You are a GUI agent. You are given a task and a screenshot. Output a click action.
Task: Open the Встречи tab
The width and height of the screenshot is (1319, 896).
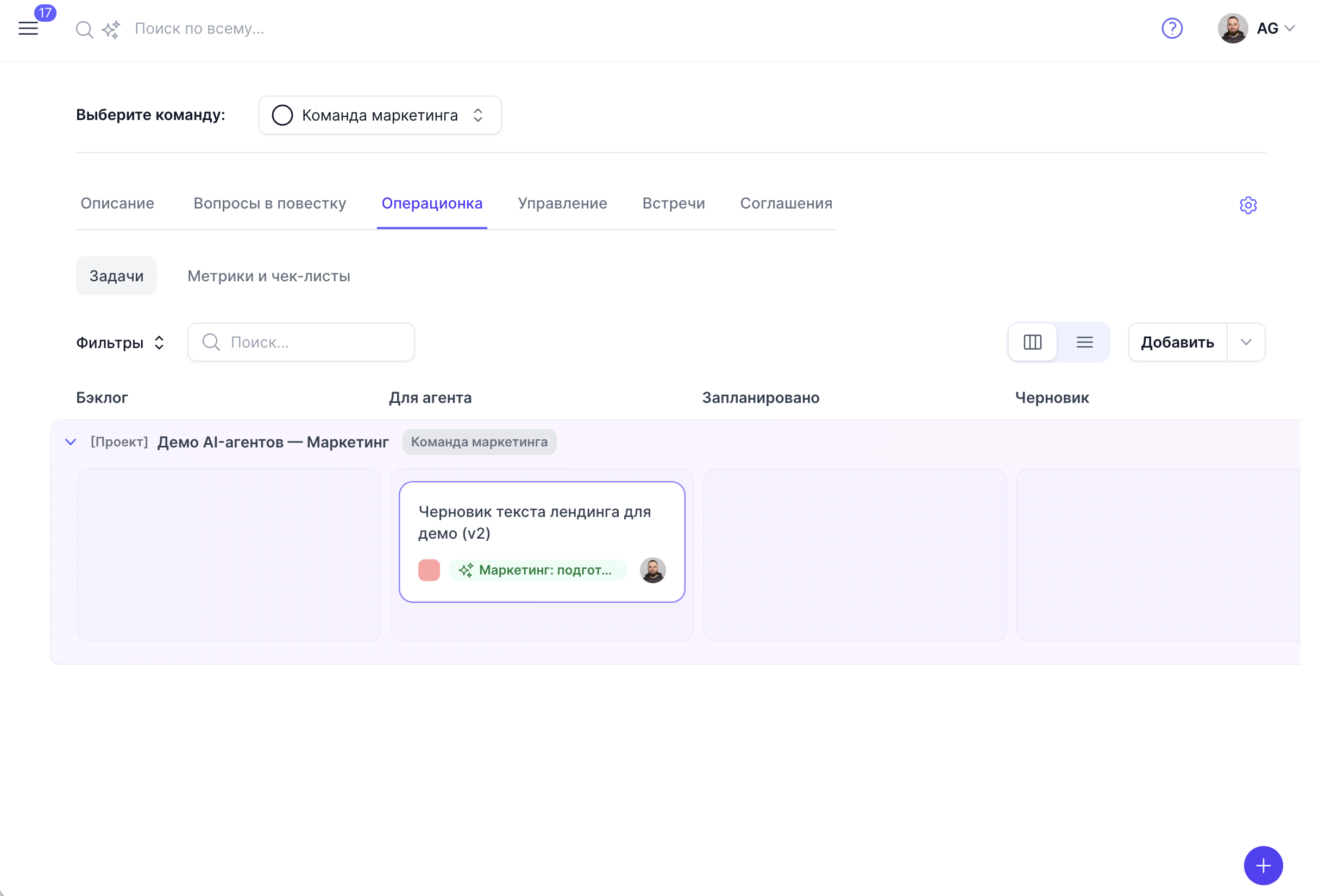coord(673,204)
